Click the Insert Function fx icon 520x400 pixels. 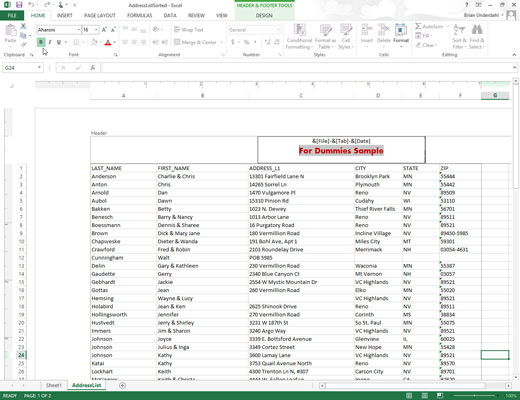93,68
